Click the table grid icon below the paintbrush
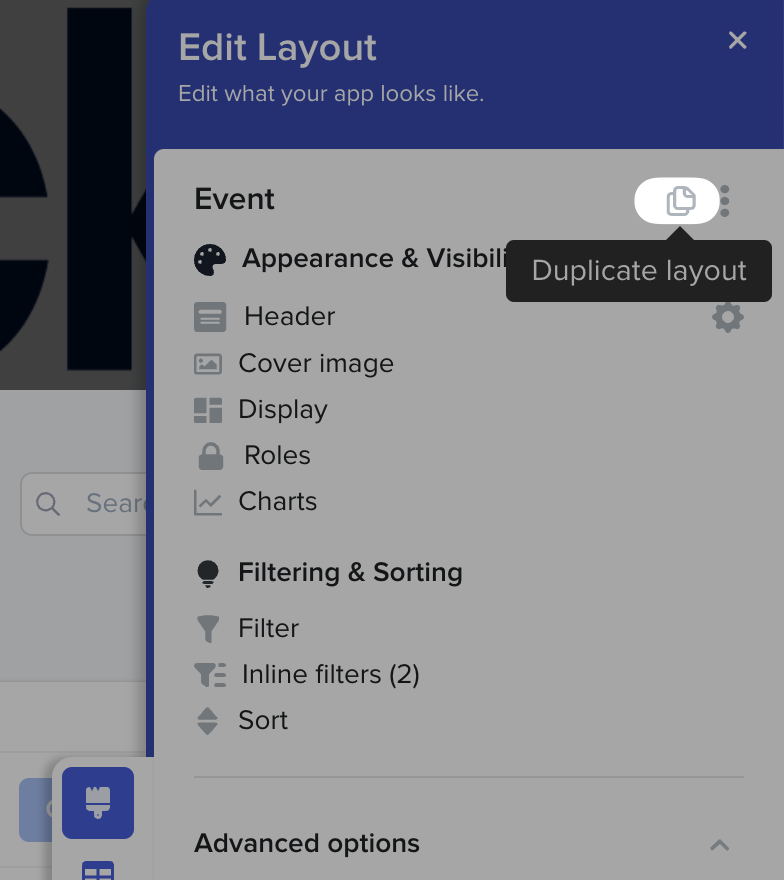784x880 pixels. coord(98,870)
